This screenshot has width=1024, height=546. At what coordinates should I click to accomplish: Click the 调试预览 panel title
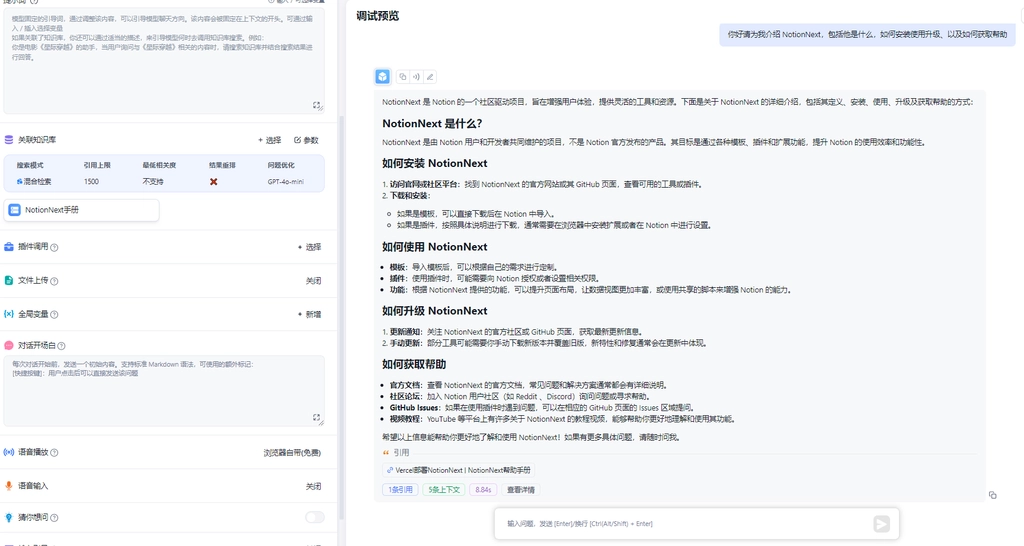[377, 16]
